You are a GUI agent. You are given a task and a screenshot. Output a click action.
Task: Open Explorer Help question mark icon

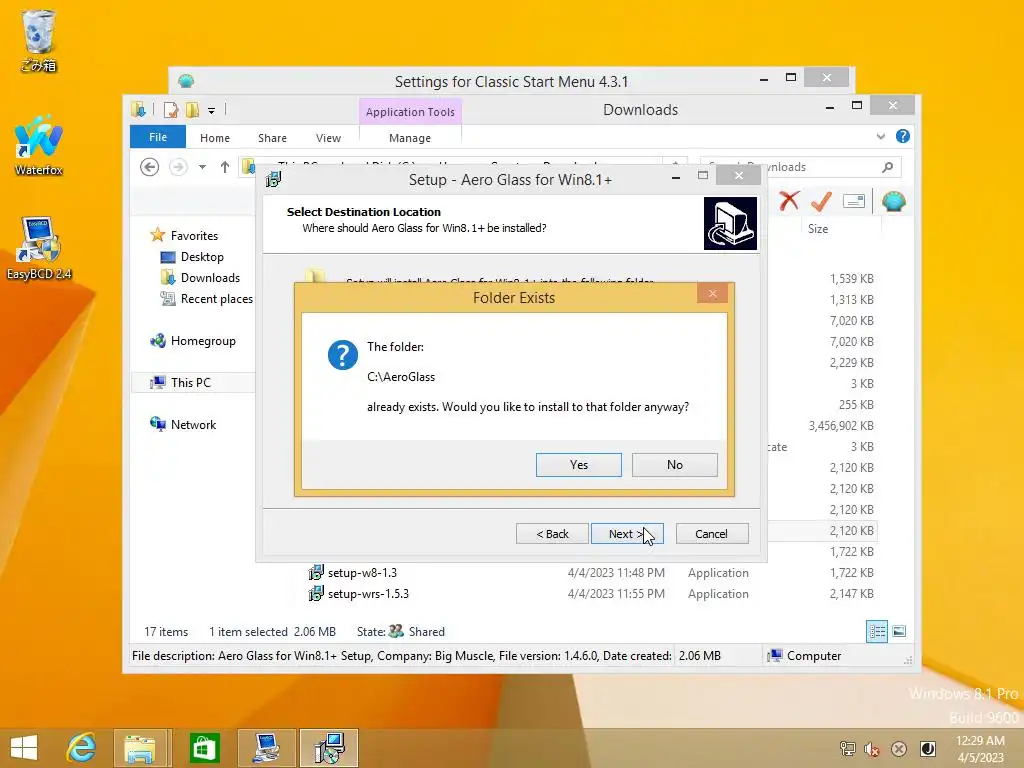pos(903,136)
